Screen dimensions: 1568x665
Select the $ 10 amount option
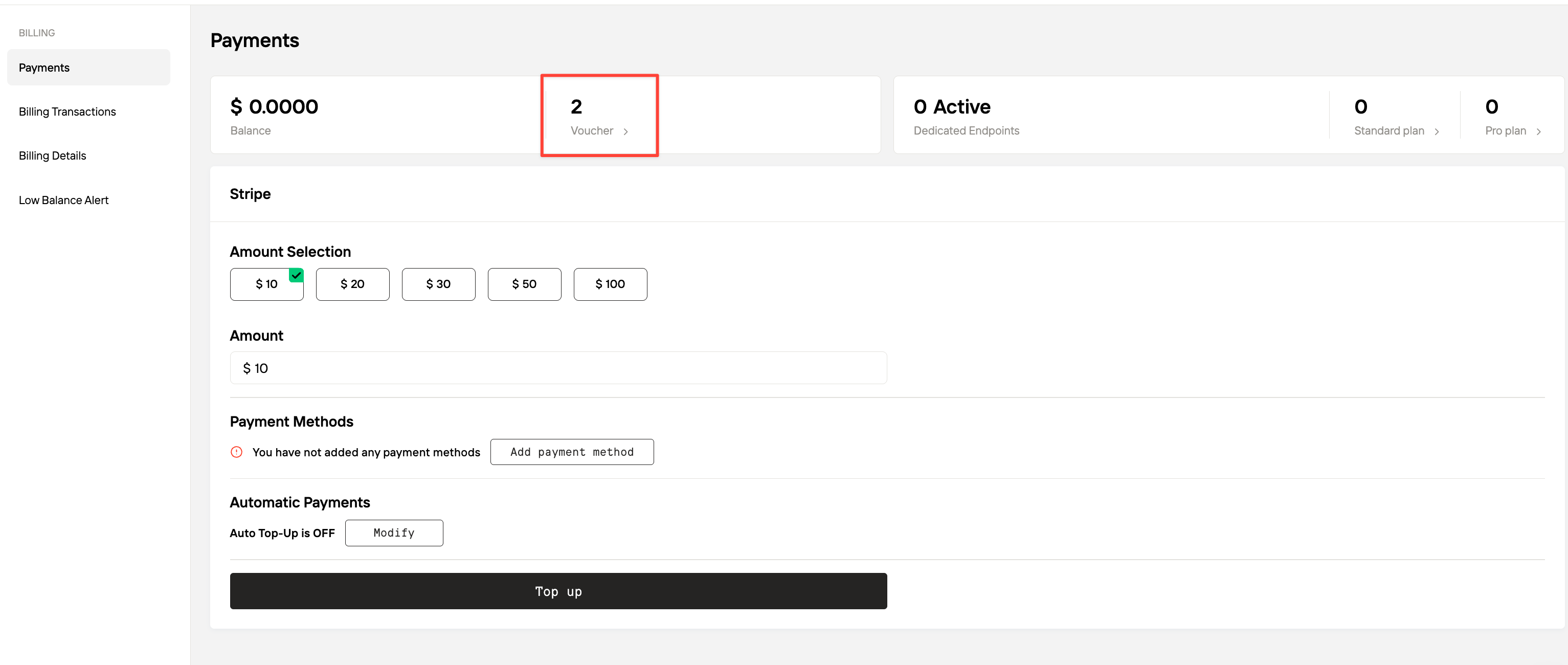[x=266, y=284]
